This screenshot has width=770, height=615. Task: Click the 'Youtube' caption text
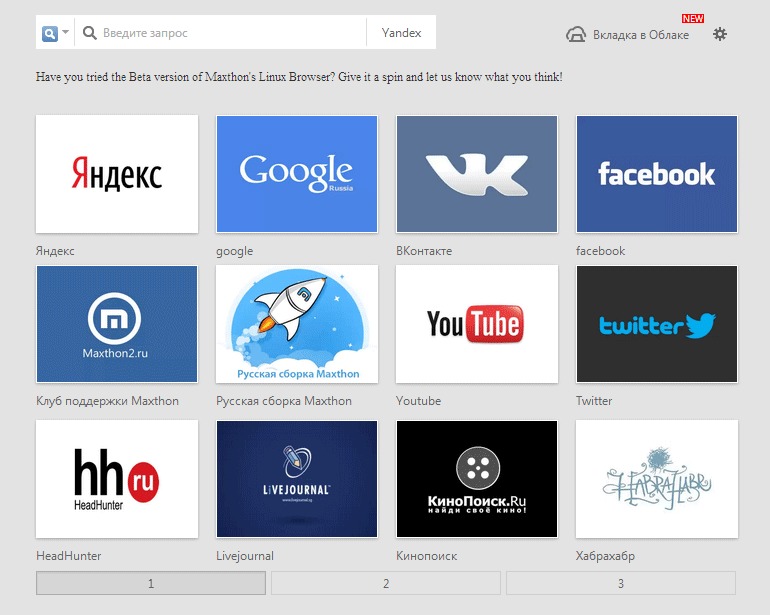pos(418,401)
